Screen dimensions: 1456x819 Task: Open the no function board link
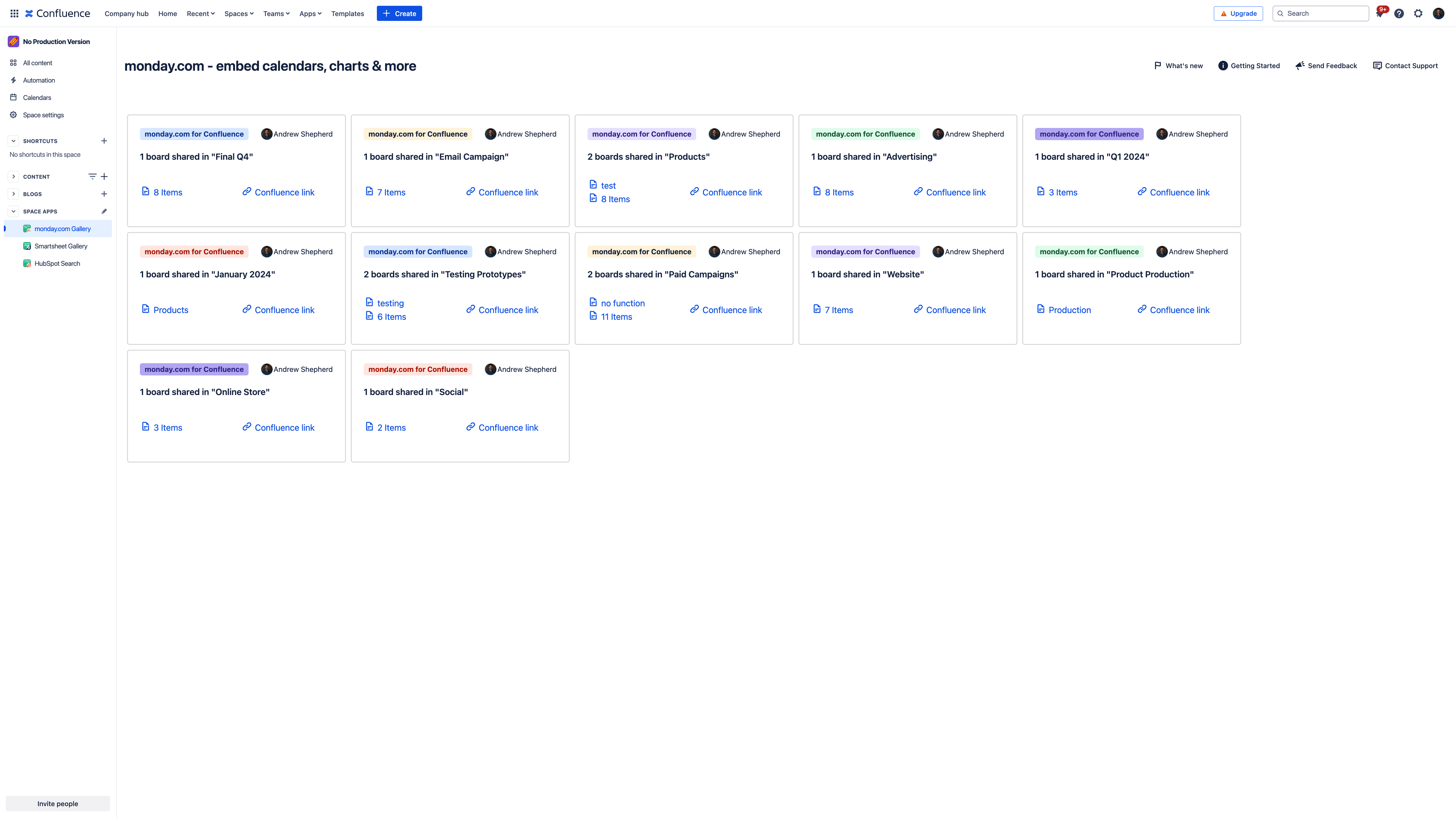pyautogui.click(x=623, y=303)
